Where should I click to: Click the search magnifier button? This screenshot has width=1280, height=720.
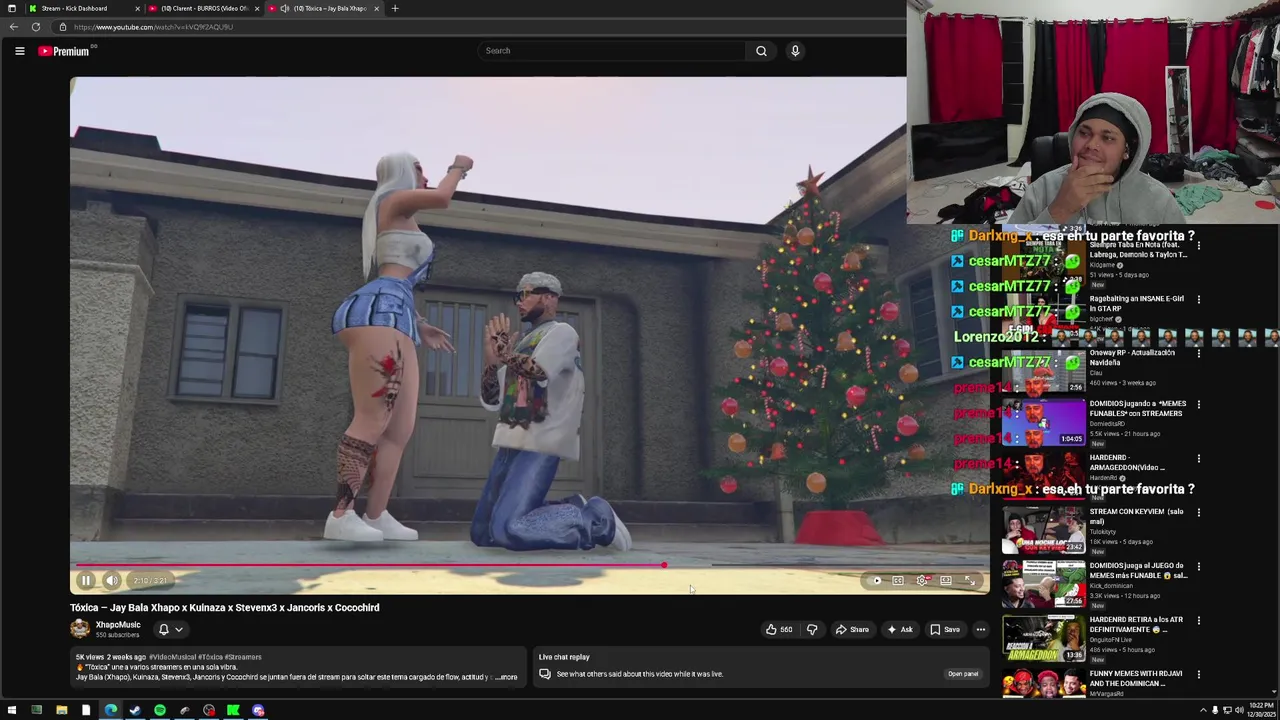tap(761, 51)
